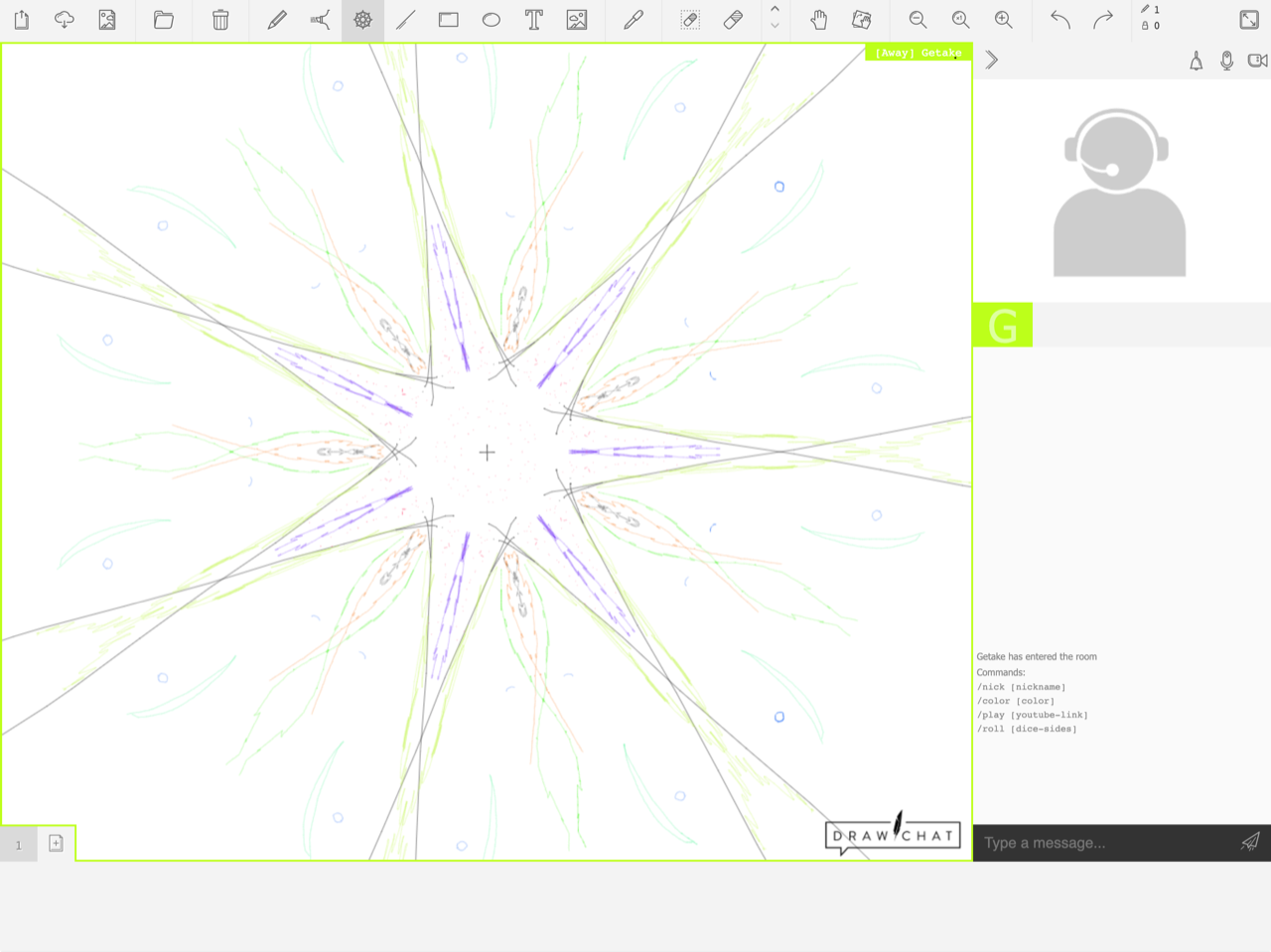Select the area eraser with dotted outline
Screen dimensions: 1271x952
tap(690, 20)
